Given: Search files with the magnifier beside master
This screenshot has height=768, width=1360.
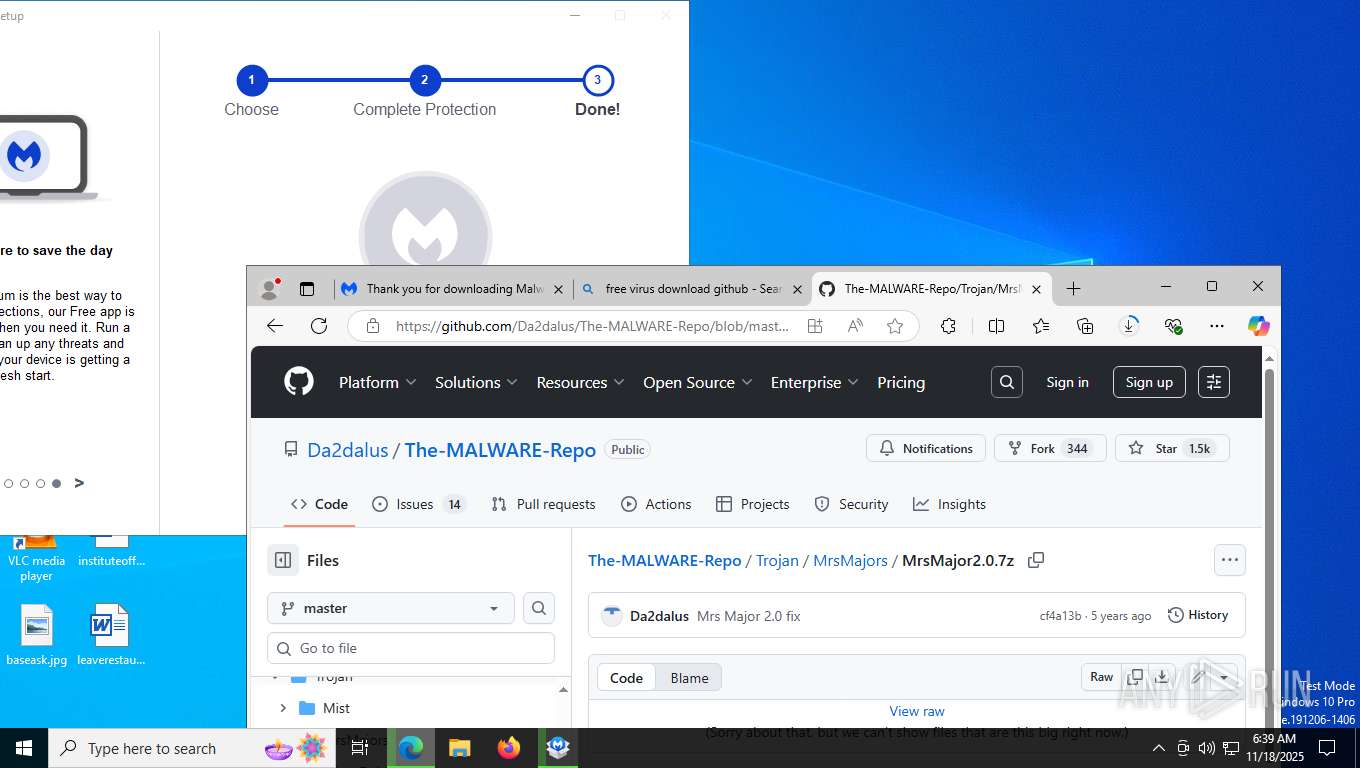Looking at the screenshot, I should point(539,608).
